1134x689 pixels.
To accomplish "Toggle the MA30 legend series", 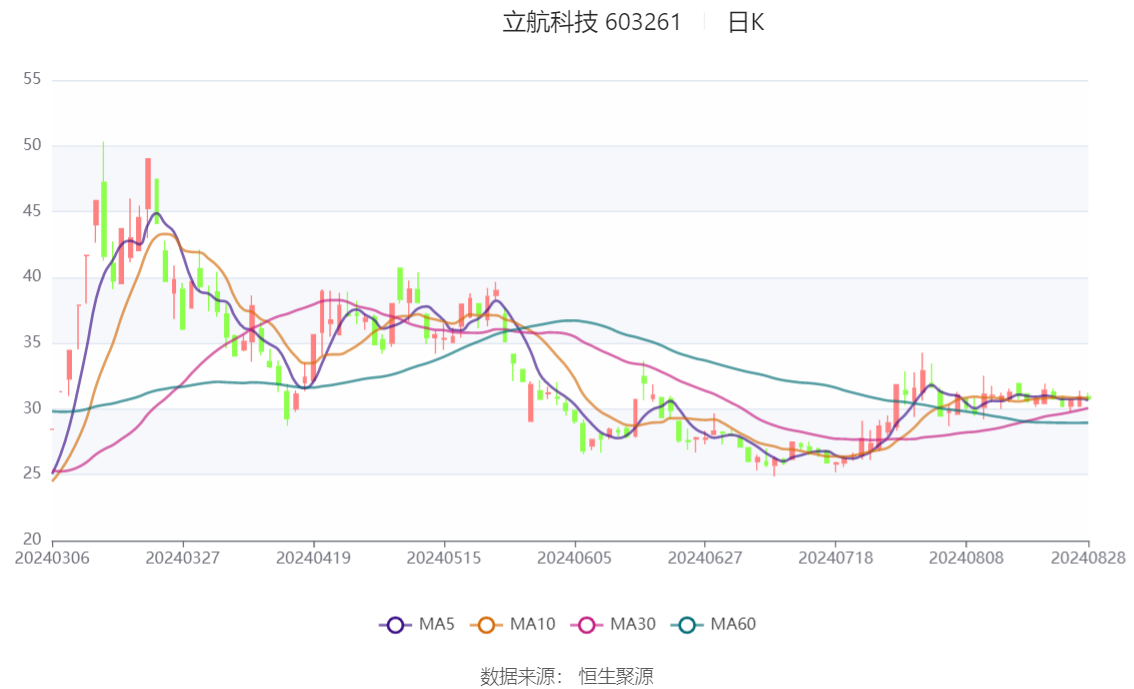I will (x=613, y=624).
